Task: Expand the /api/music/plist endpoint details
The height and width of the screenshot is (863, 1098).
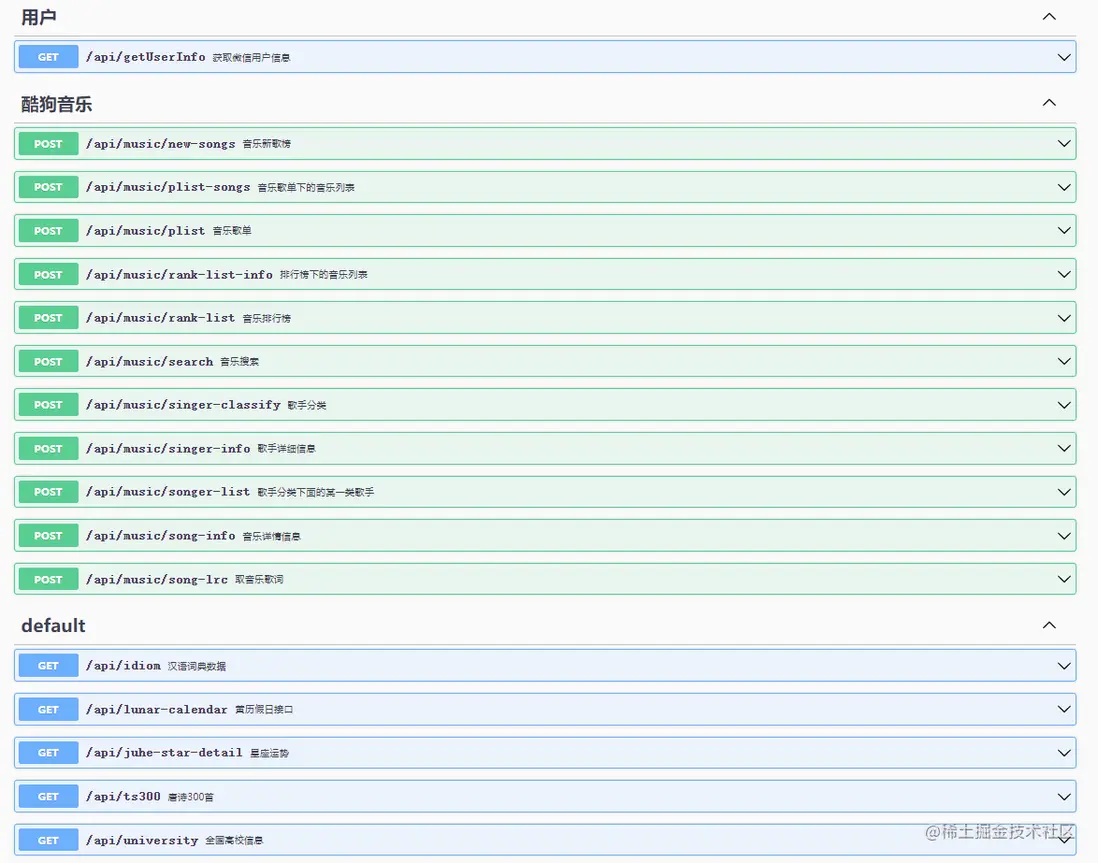Action: (1063, 230)
